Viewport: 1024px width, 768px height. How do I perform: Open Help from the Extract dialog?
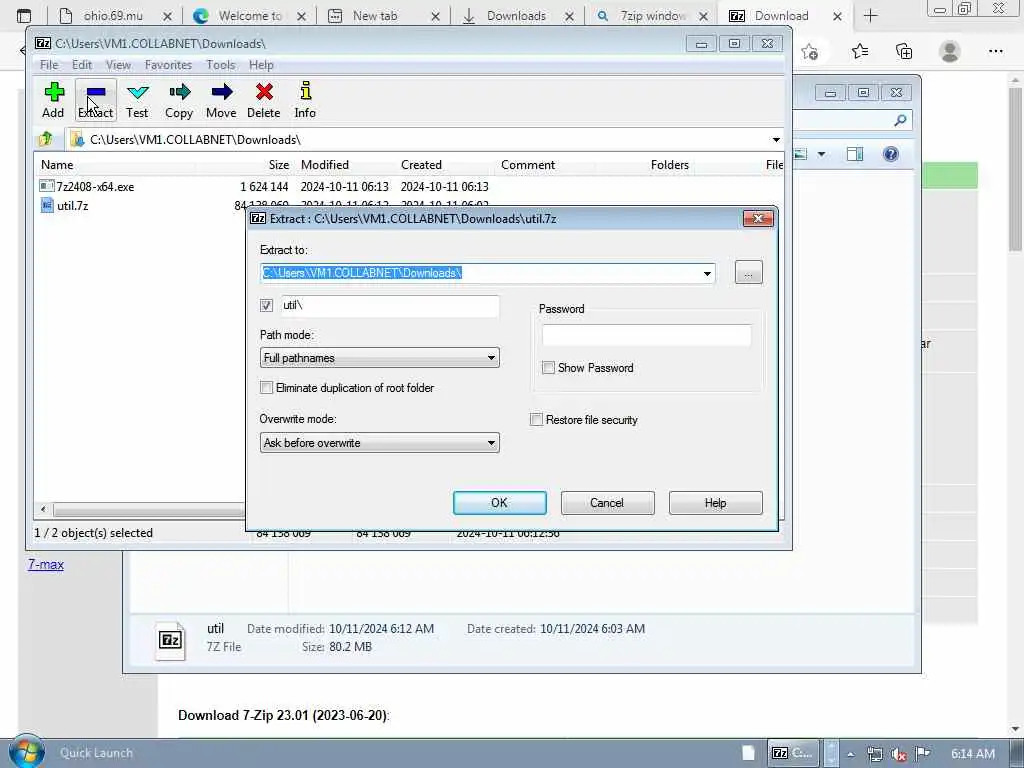(x=715, y=503)
